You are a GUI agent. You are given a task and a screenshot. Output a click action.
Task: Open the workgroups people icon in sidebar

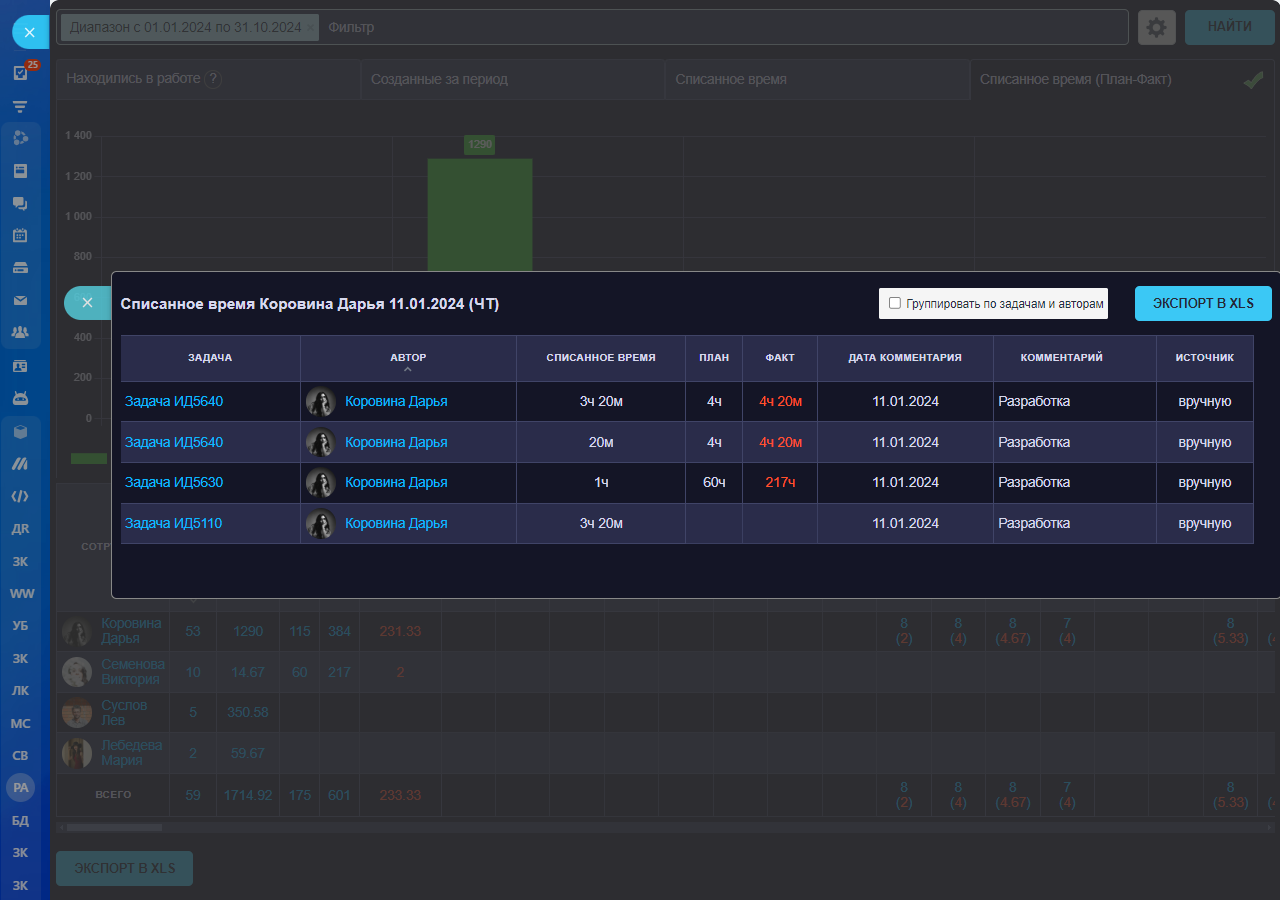point(20,333)
